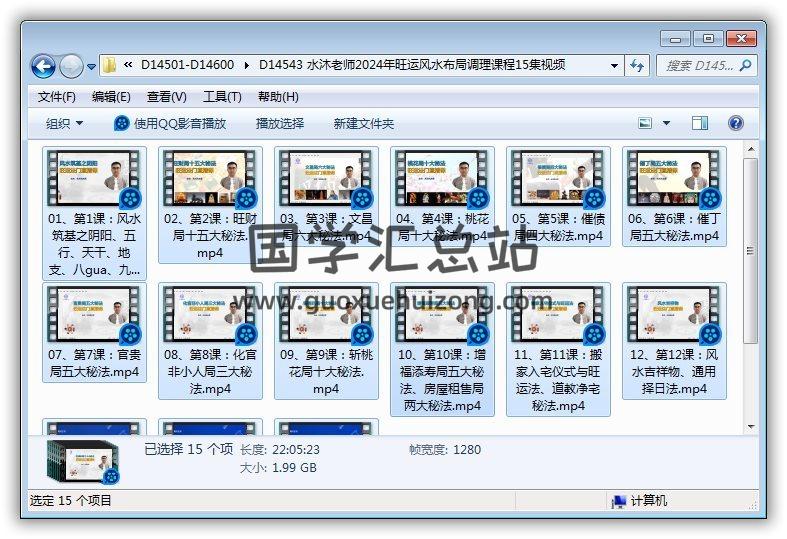Select video thumbnail 01、第1课 风水筑基
787x539 pixels.
94,178
